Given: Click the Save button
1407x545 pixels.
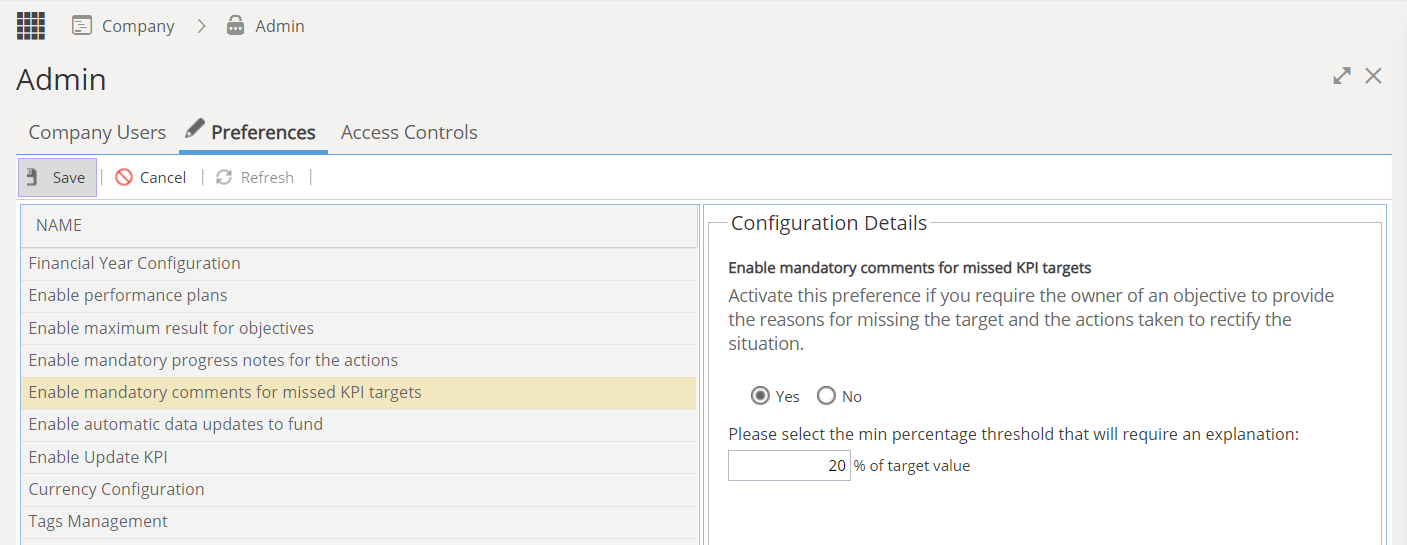Looking at the screenshot, I should 57,177.
